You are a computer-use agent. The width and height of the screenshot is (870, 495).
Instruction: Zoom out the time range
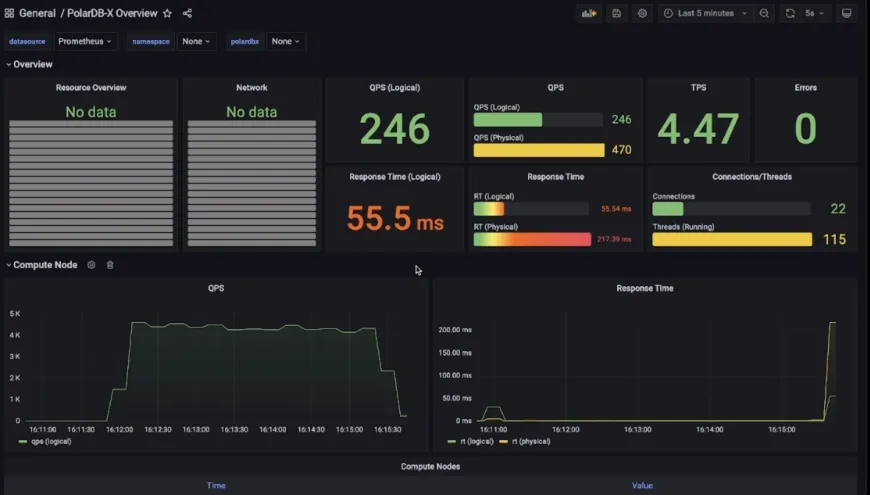(765, 13)
